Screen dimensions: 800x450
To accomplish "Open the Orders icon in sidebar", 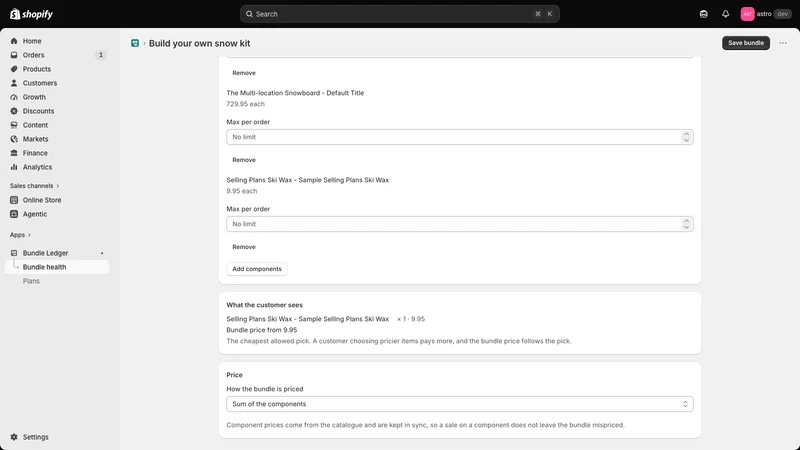I will [x=14, y=55].
